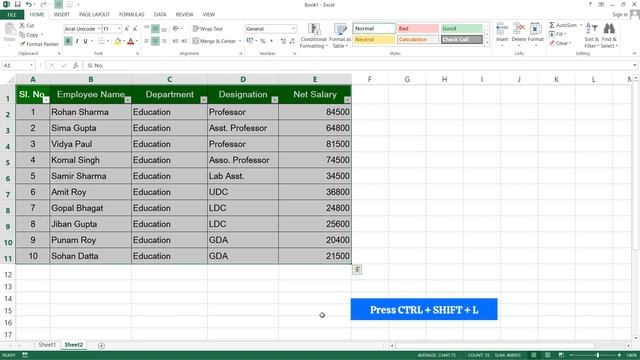
Task: Click the formula bar text field
Action: point(359,65)
